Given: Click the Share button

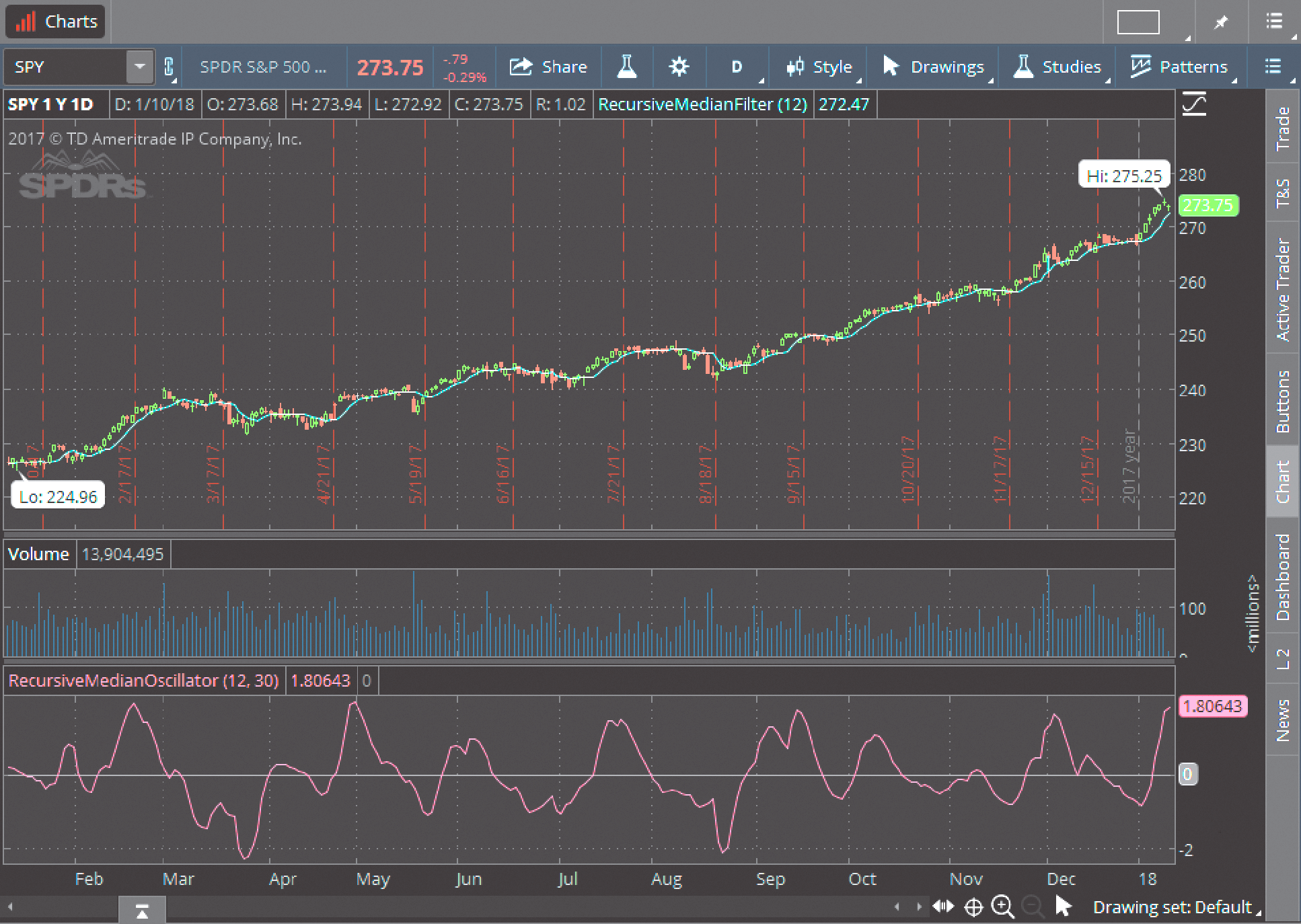Looking at the screenshot, I should click(x=548, y=67).
